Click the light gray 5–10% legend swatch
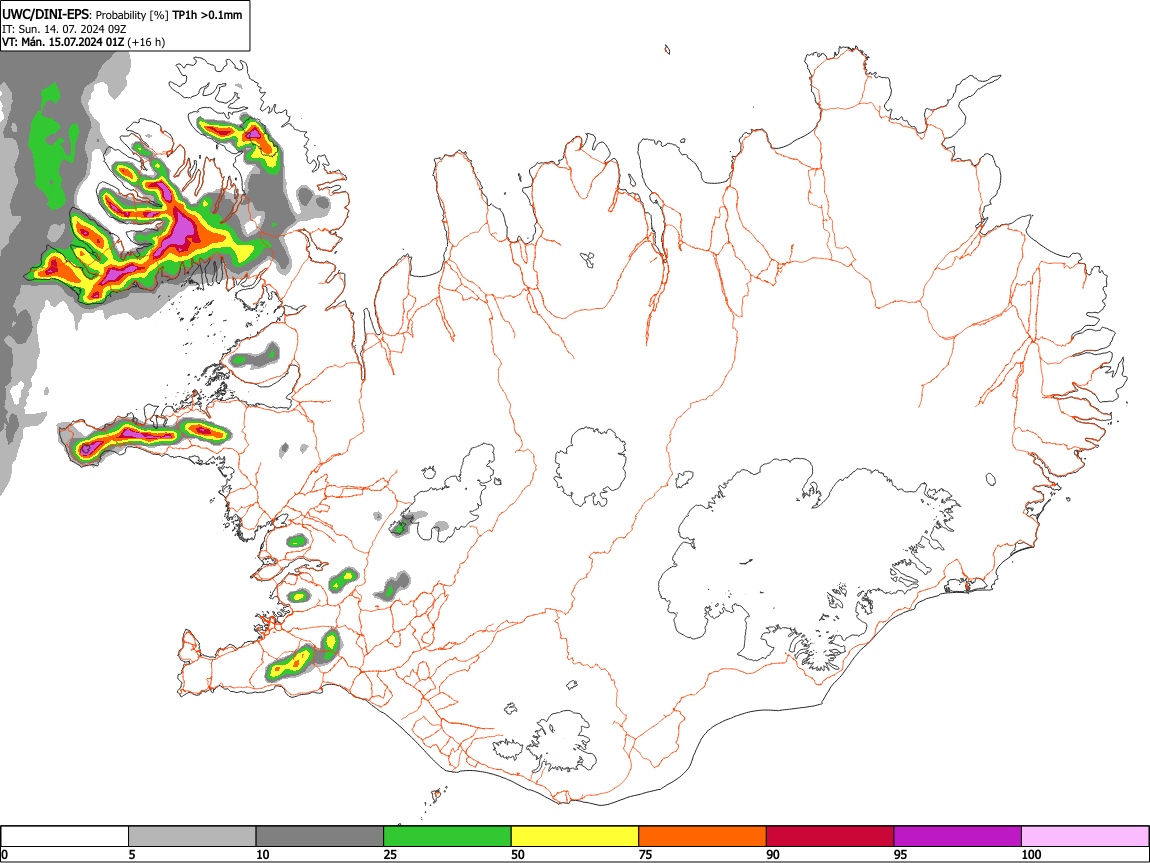This screenshot has width=1150, height=863. pyautogui.click(x=192, y=837)
